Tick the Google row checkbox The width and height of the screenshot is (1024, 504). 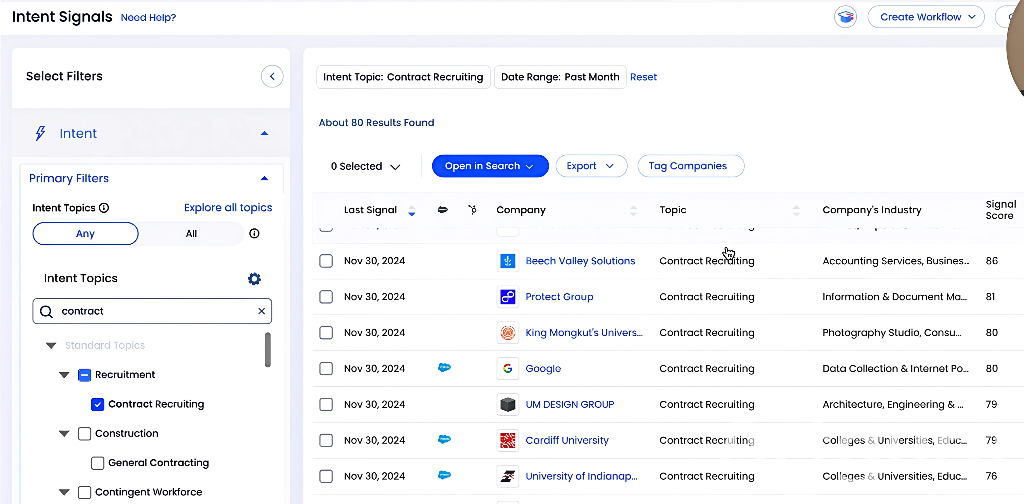[x=326, y=369]
